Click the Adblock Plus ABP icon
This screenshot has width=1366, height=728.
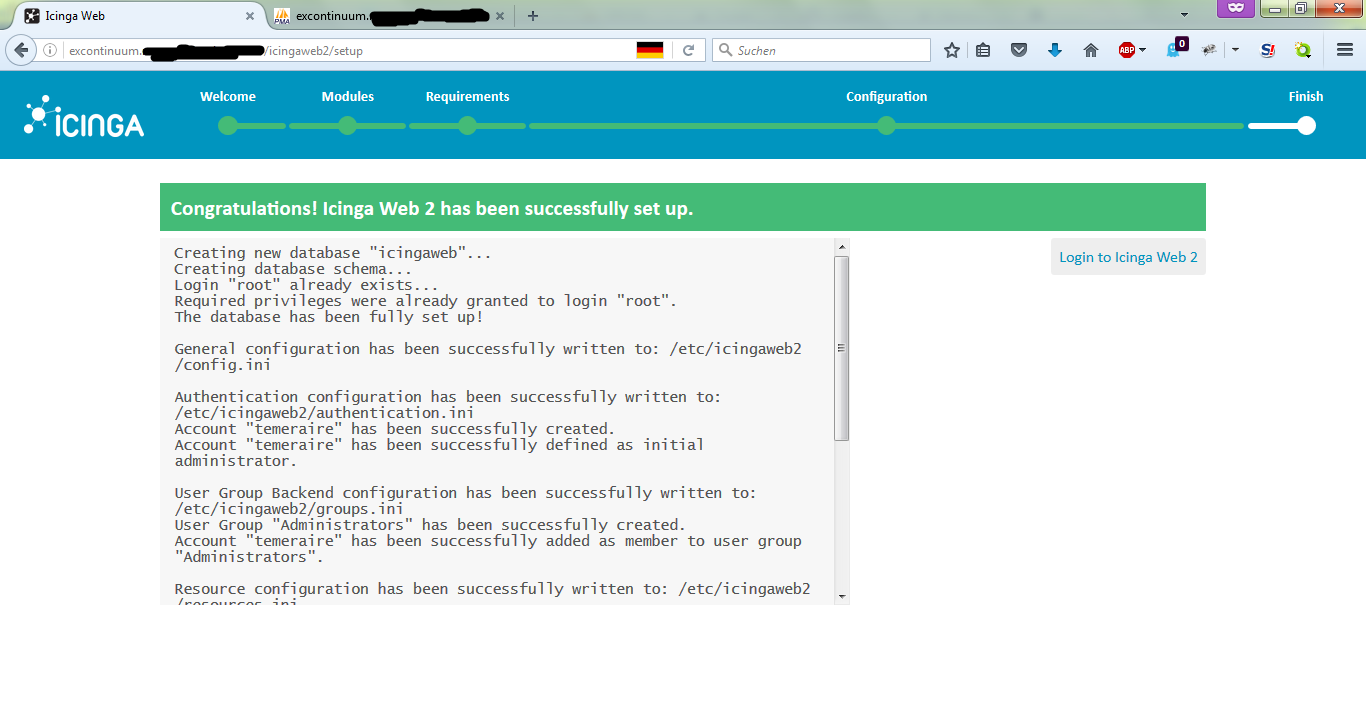click(1127, 50)
